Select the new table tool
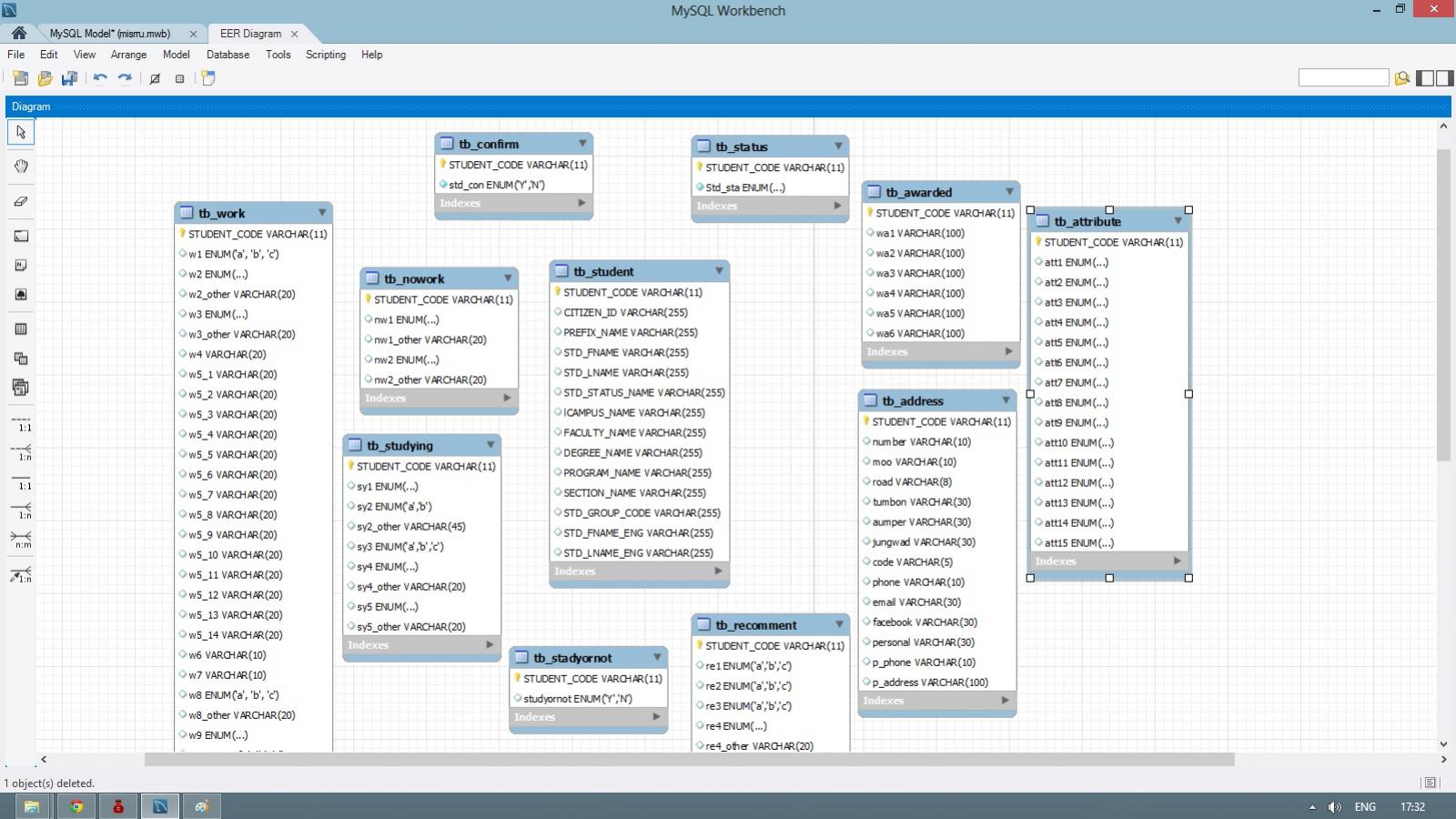The image size is (1456, 819). tap(21, 329)
